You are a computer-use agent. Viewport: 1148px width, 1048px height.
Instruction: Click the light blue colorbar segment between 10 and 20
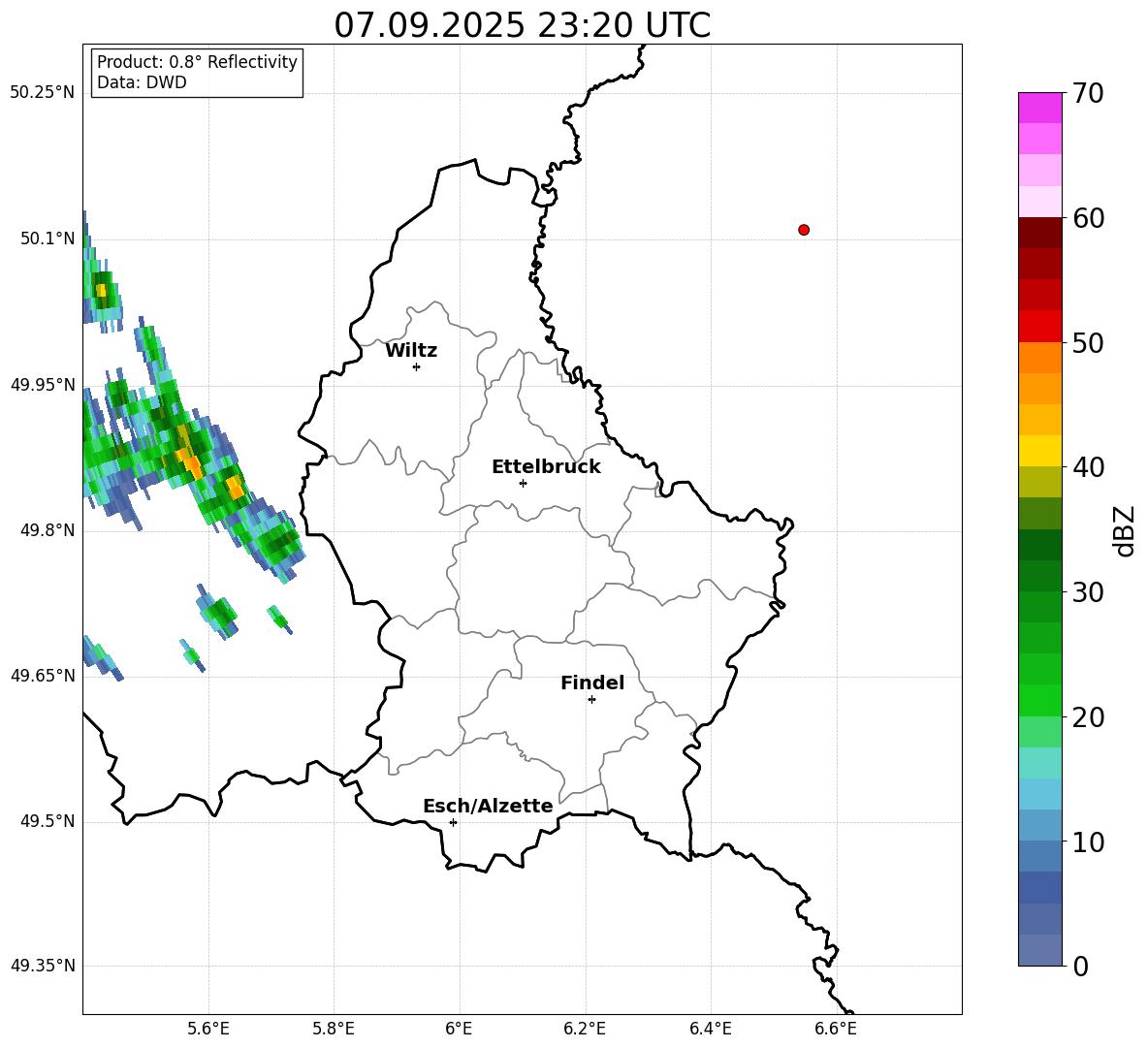tap(1039, 794)
